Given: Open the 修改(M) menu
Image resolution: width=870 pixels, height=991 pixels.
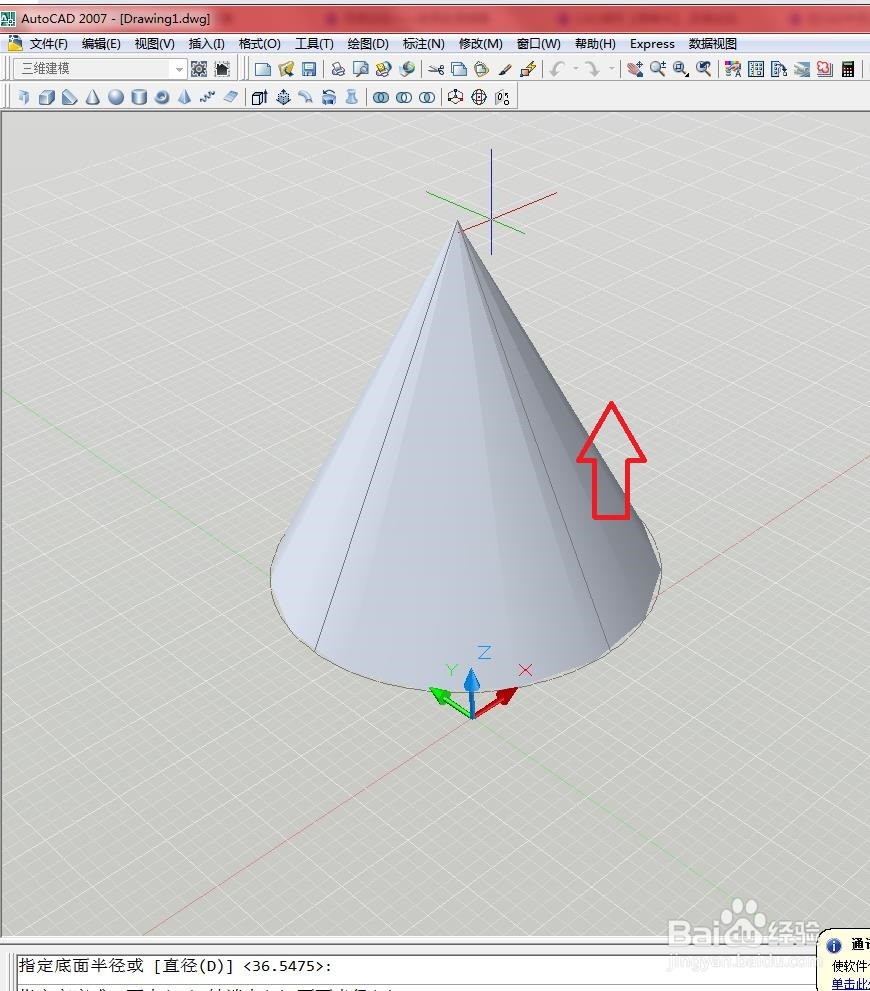Looking at the screenshot, I should click(x=480, y=44).
